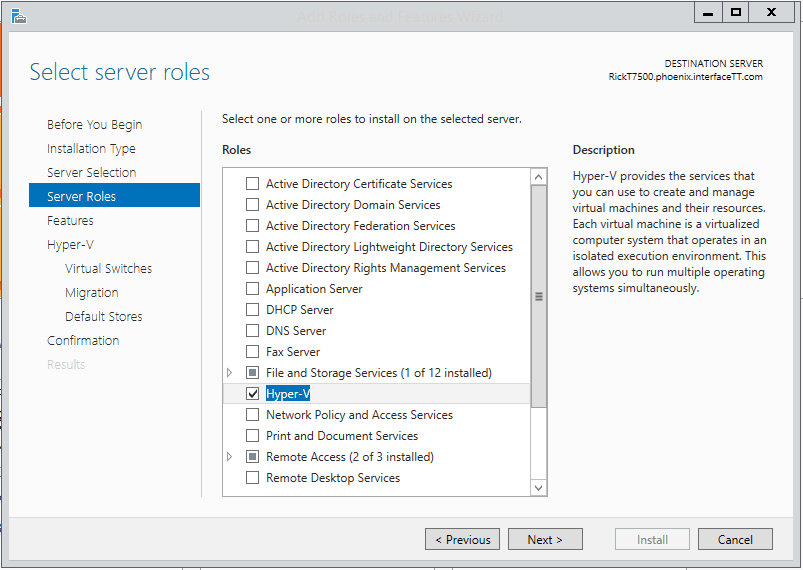Jump to the Confirmation step

click(x=83, y=341)
